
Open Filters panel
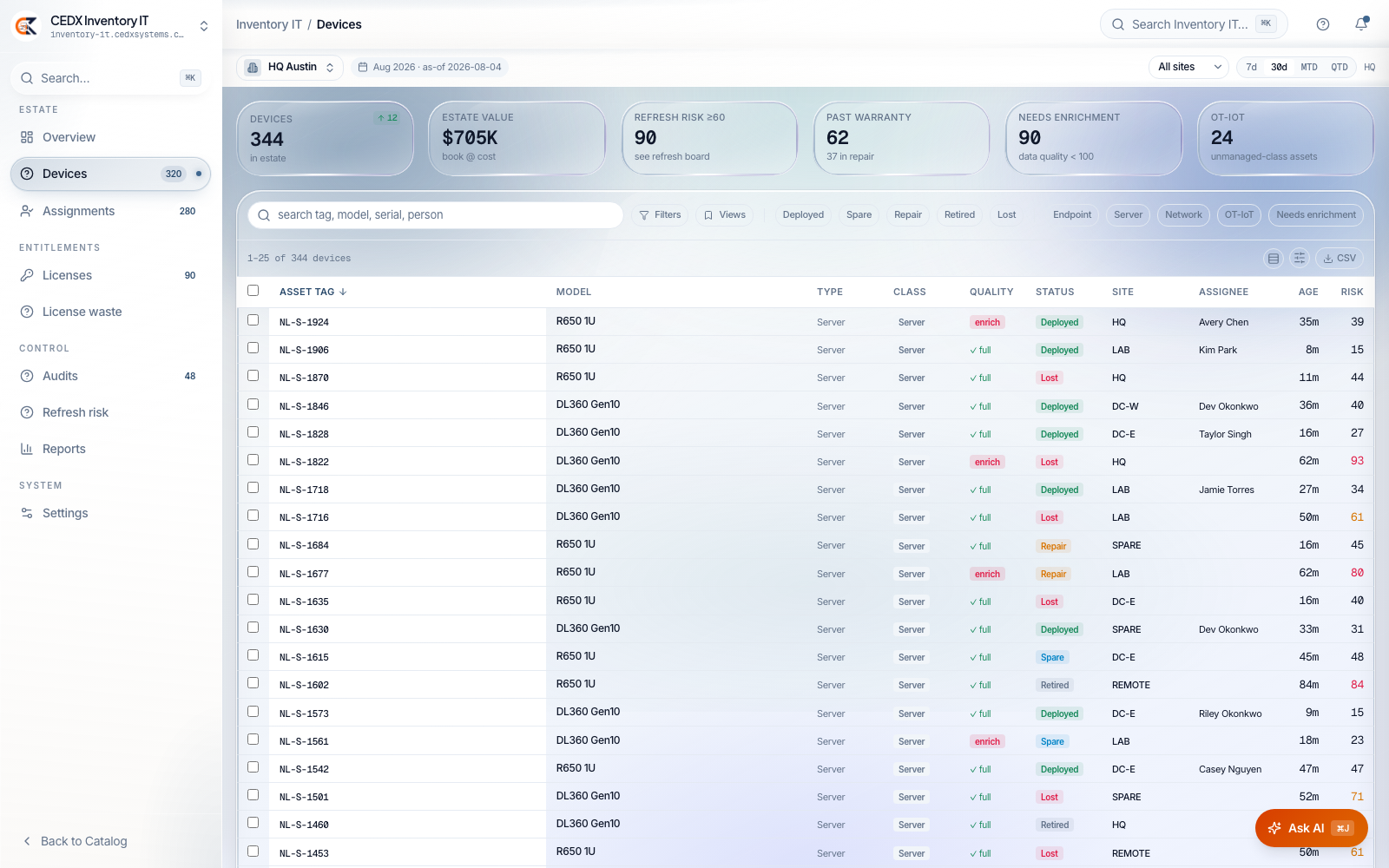point(661,214)
